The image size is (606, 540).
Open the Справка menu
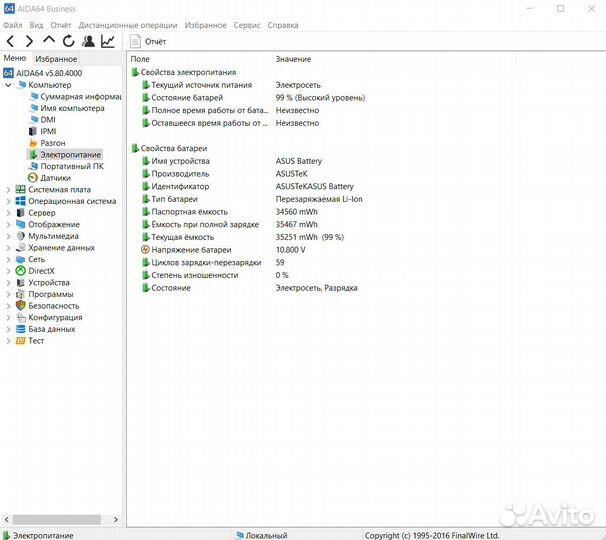(x=283, y=25)
